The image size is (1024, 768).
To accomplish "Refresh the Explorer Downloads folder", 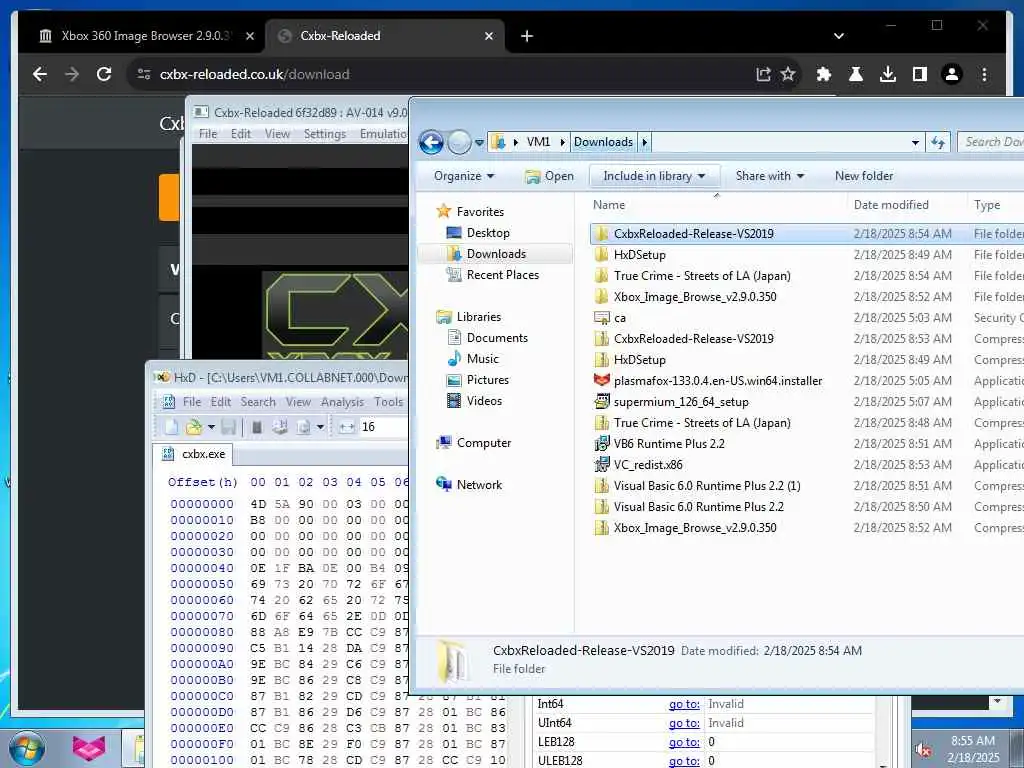I will 938,142.
